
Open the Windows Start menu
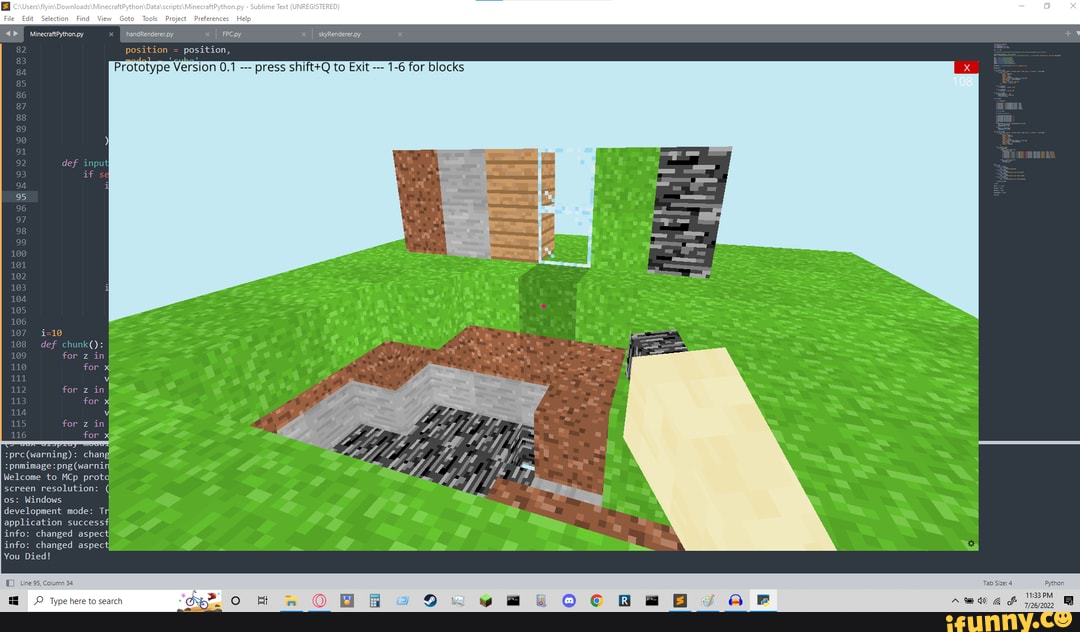point(13,601)
